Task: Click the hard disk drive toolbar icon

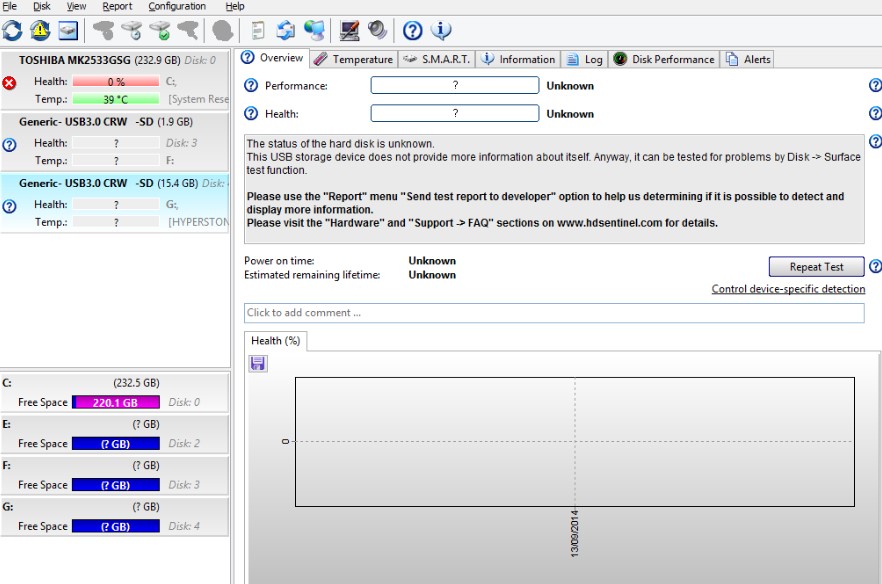Action: tap(68, 30)
